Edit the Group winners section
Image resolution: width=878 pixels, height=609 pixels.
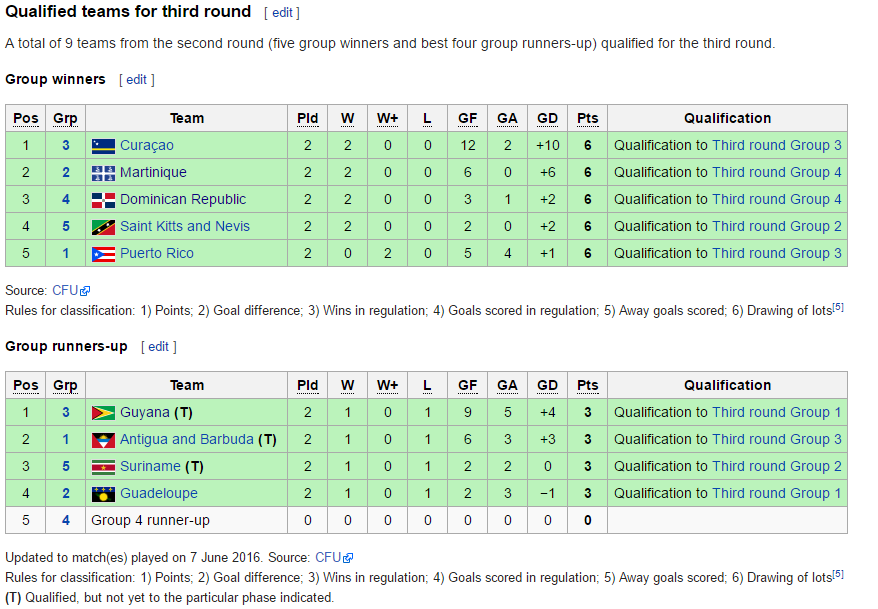136,80
